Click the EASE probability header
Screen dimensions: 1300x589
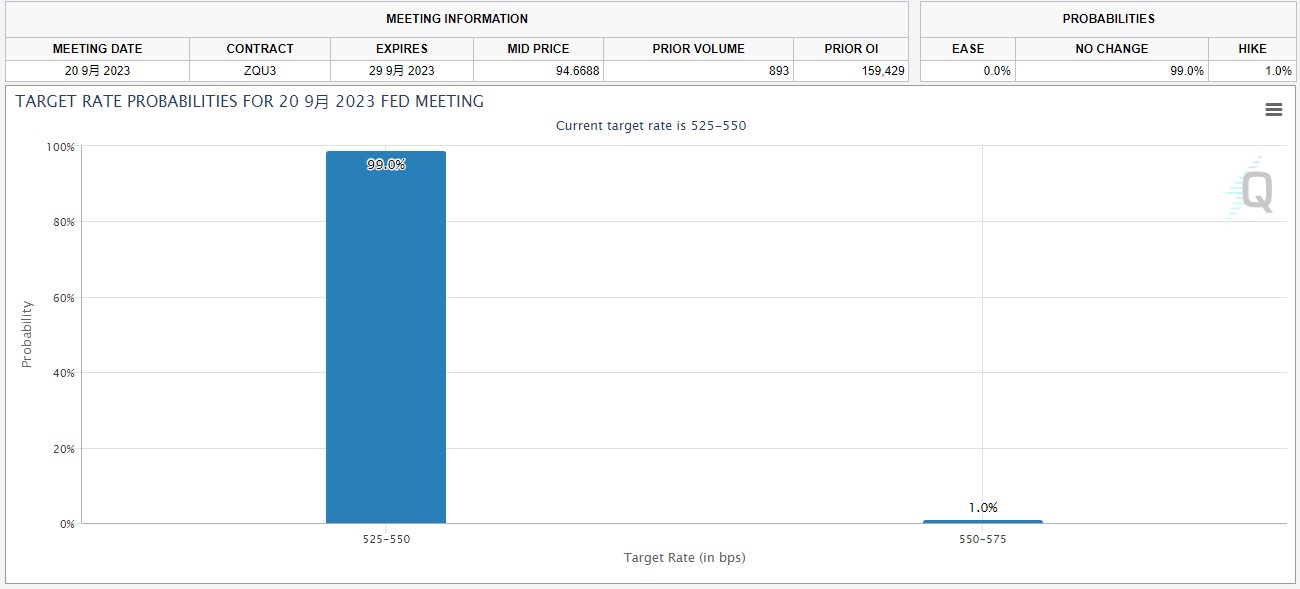[967, 49]
